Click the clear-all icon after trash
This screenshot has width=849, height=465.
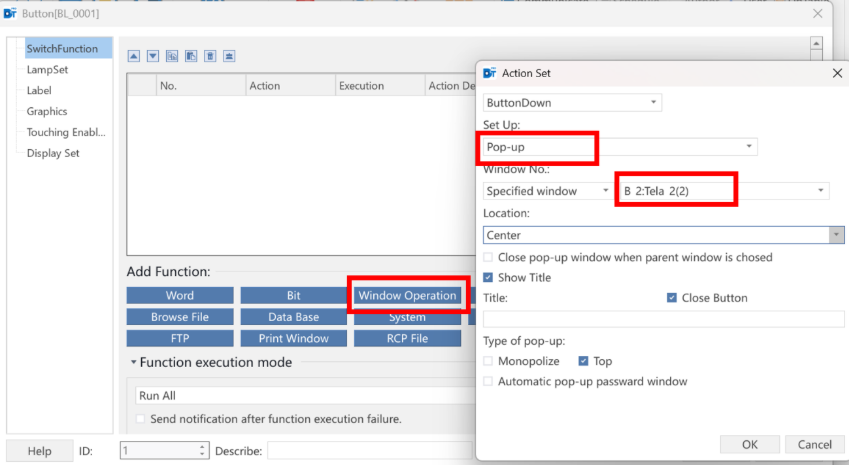[229, 56]
